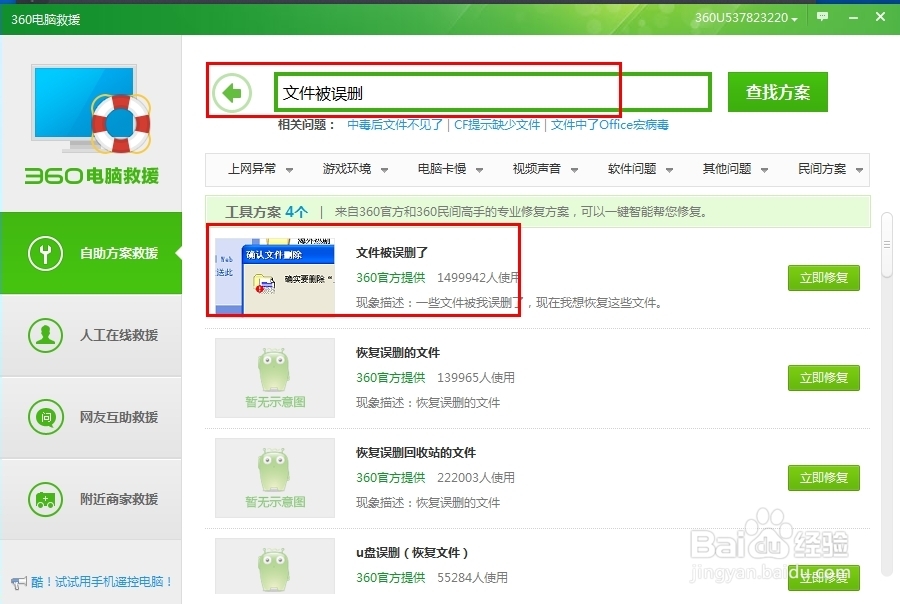Click 立即修复 for 文件被误删了
Image resolution: width=900 pixels, height=604 pixels.
tap(824, 278)
